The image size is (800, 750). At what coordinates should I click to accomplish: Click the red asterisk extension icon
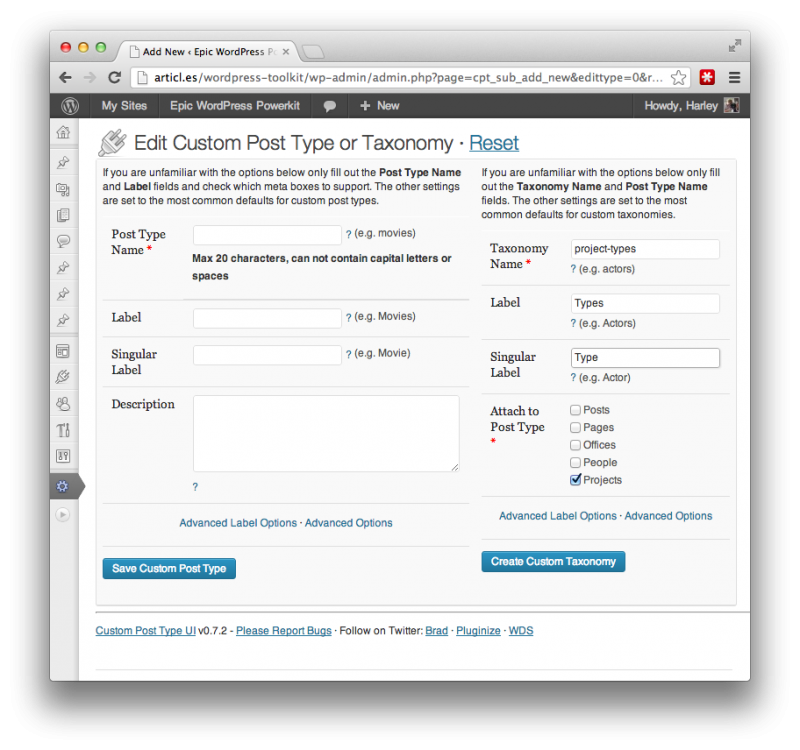click(707, 77)
